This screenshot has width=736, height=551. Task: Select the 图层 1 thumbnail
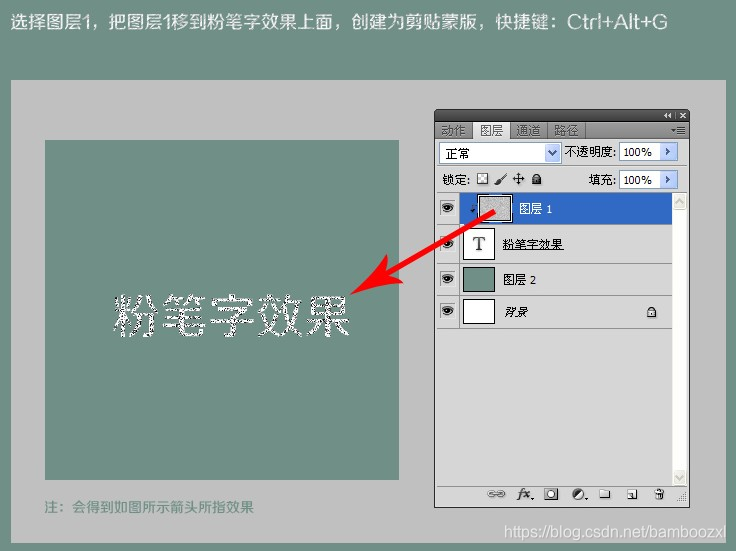click(x=495, y=208)
